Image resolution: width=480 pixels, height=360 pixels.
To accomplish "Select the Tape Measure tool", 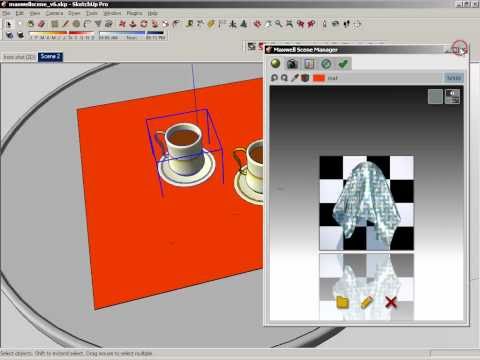I will [x=189, y=24].
